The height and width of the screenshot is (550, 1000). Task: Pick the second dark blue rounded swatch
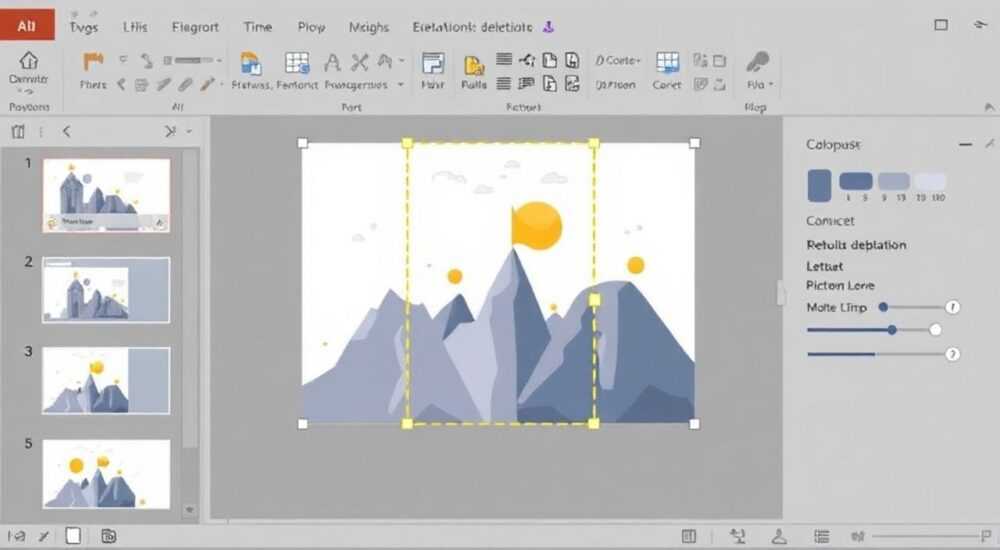(856, 181)
